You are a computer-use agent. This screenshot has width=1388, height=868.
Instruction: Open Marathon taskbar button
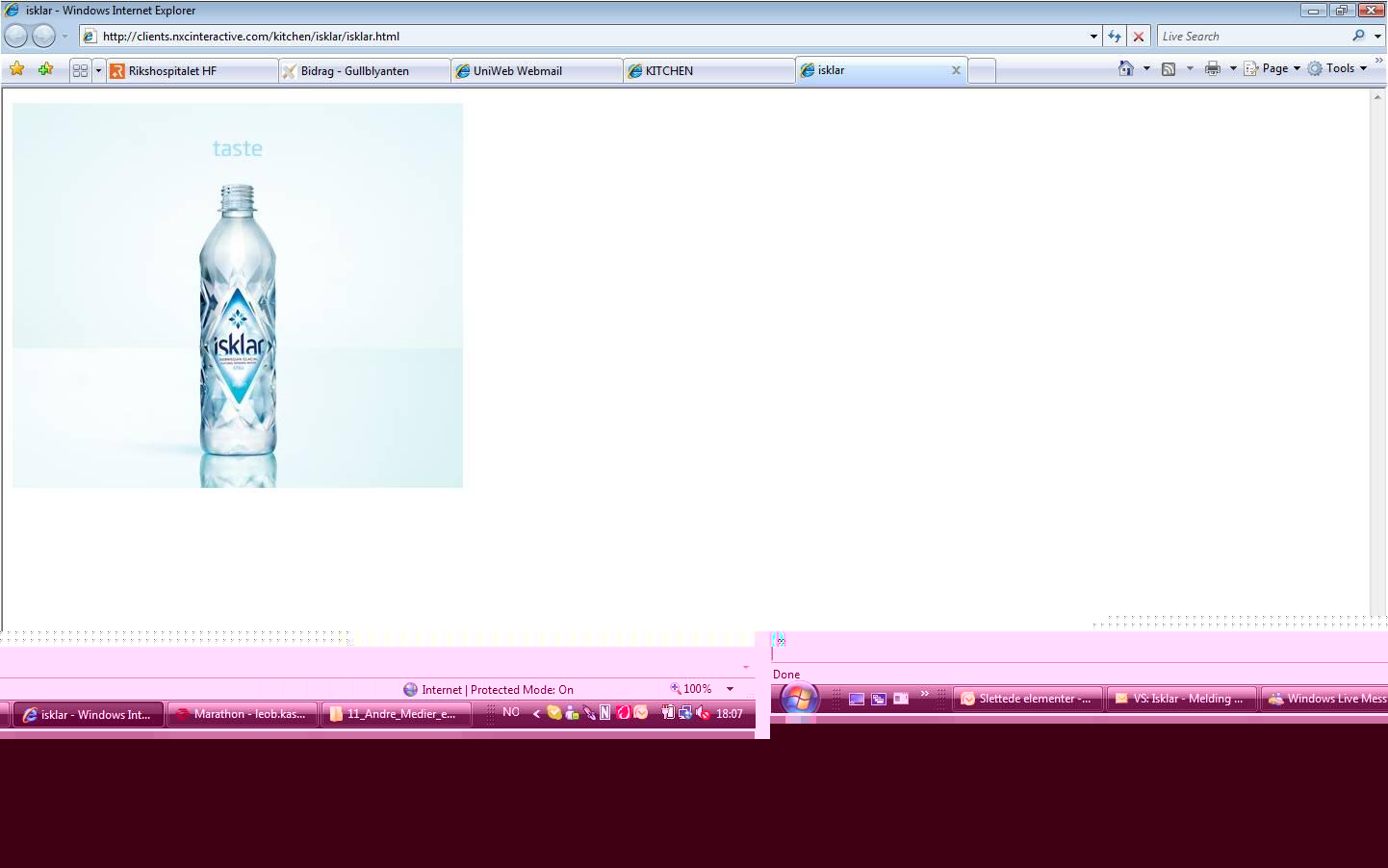tap(243, 714)
